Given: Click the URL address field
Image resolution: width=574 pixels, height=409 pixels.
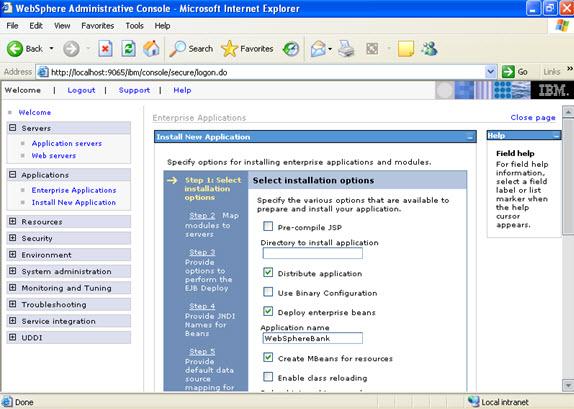Looking at the screenshot, I should (267, 72).
